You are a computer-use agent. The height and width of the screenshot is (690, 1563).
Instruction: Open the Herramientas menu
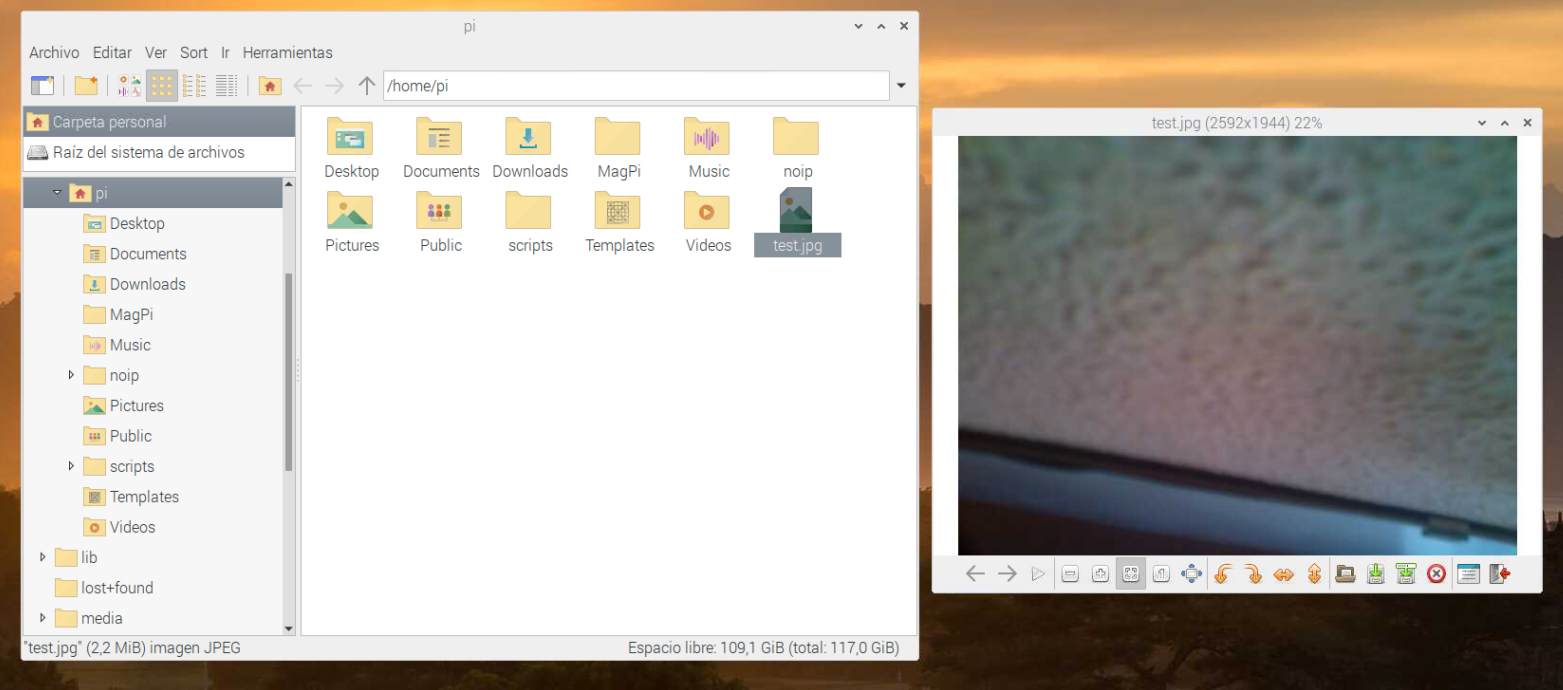[287, 53]
